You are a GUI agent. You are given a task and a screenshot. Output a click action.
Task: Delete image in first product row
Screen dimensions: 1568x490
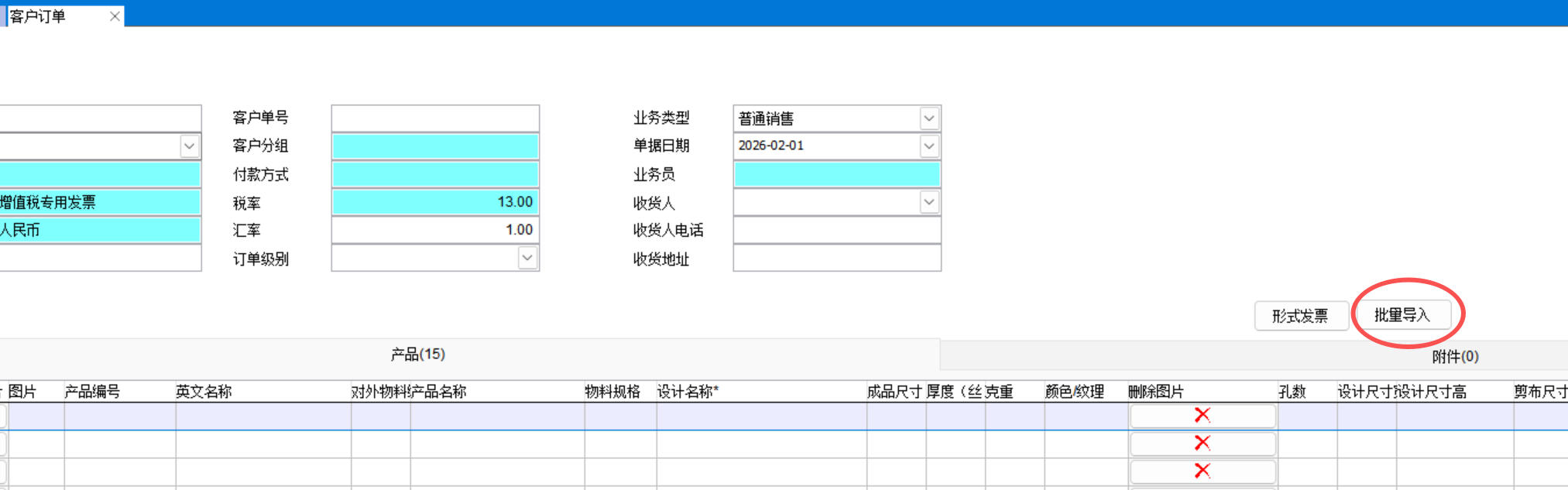click(x=1202, y=416)
